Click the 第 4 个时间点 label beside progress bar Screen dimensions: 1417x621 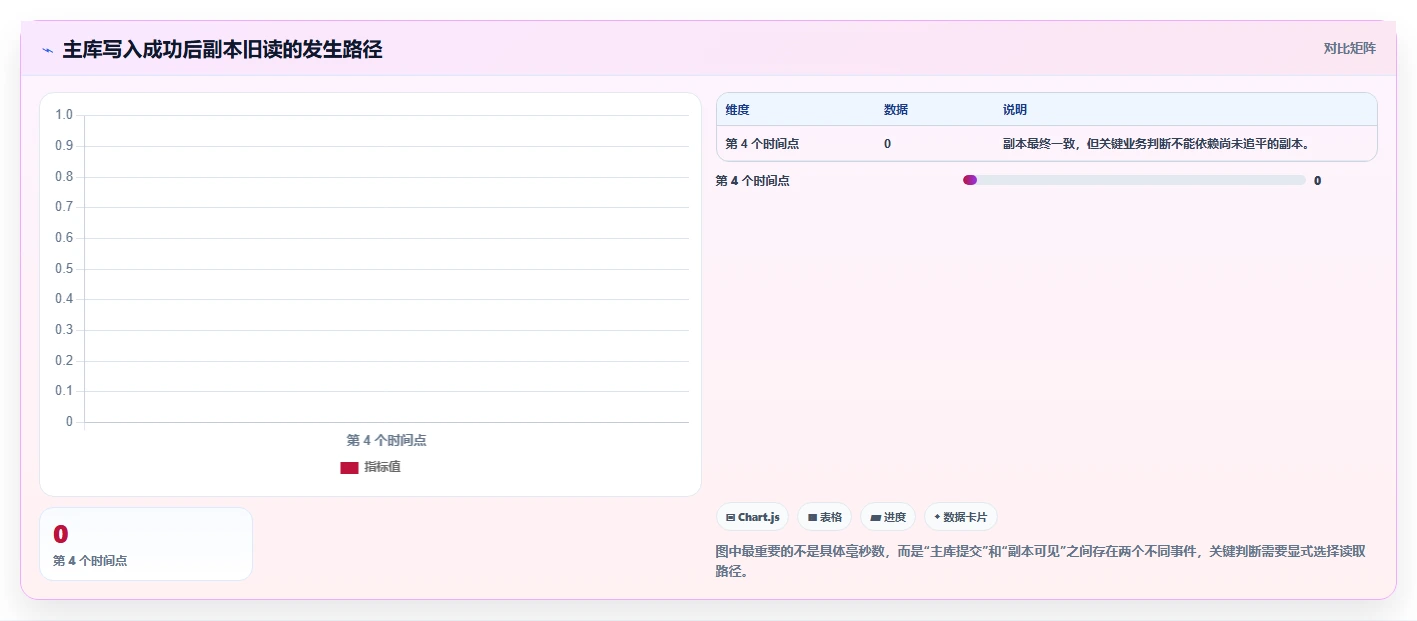752,180
